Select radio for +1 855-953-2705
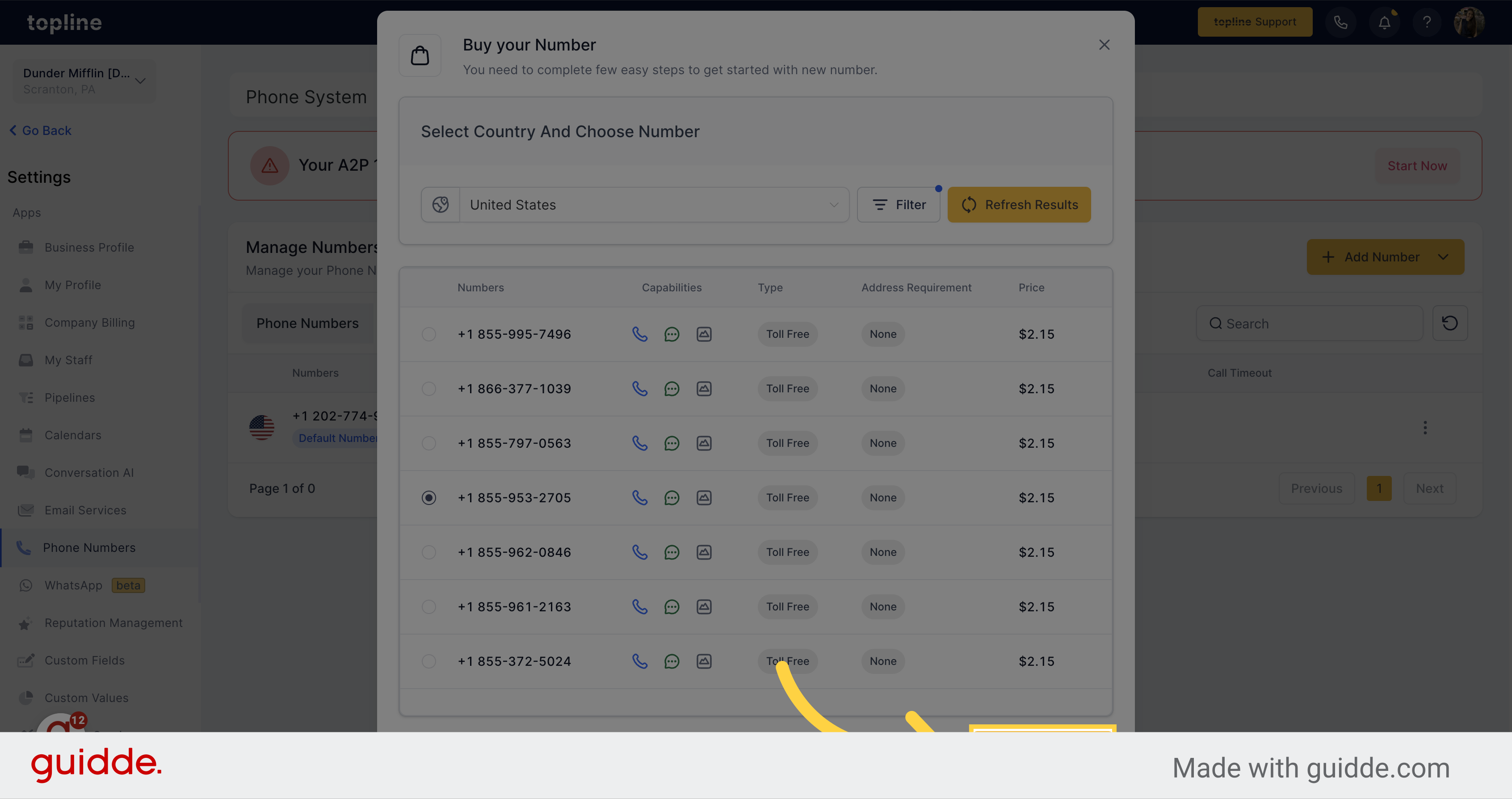This screenshot has width=1512, height=799. [429, 498]
